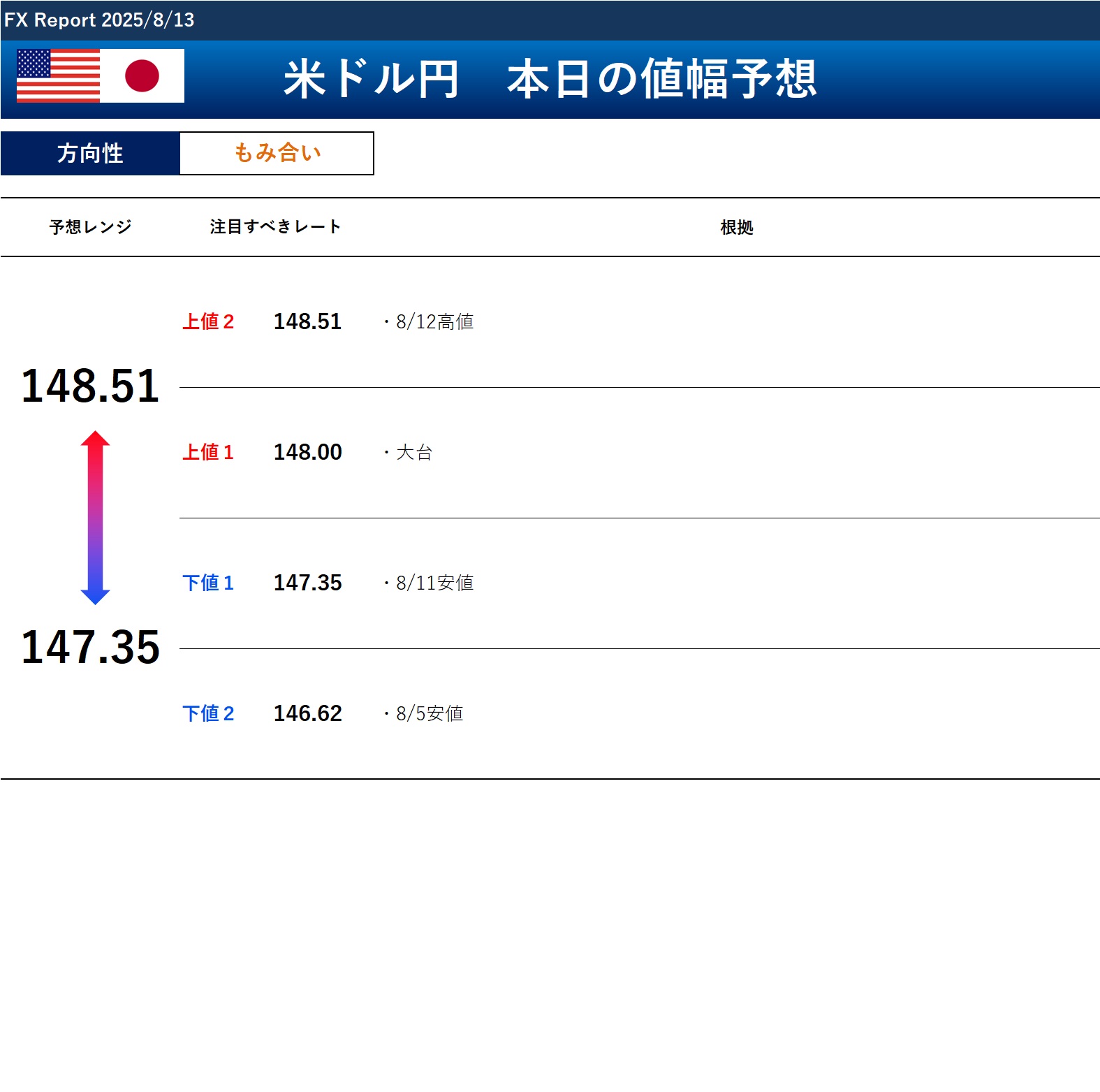Screen dimensions: 1100x1092
Task: Click the large upper range value 148.51
Action: 90,386
